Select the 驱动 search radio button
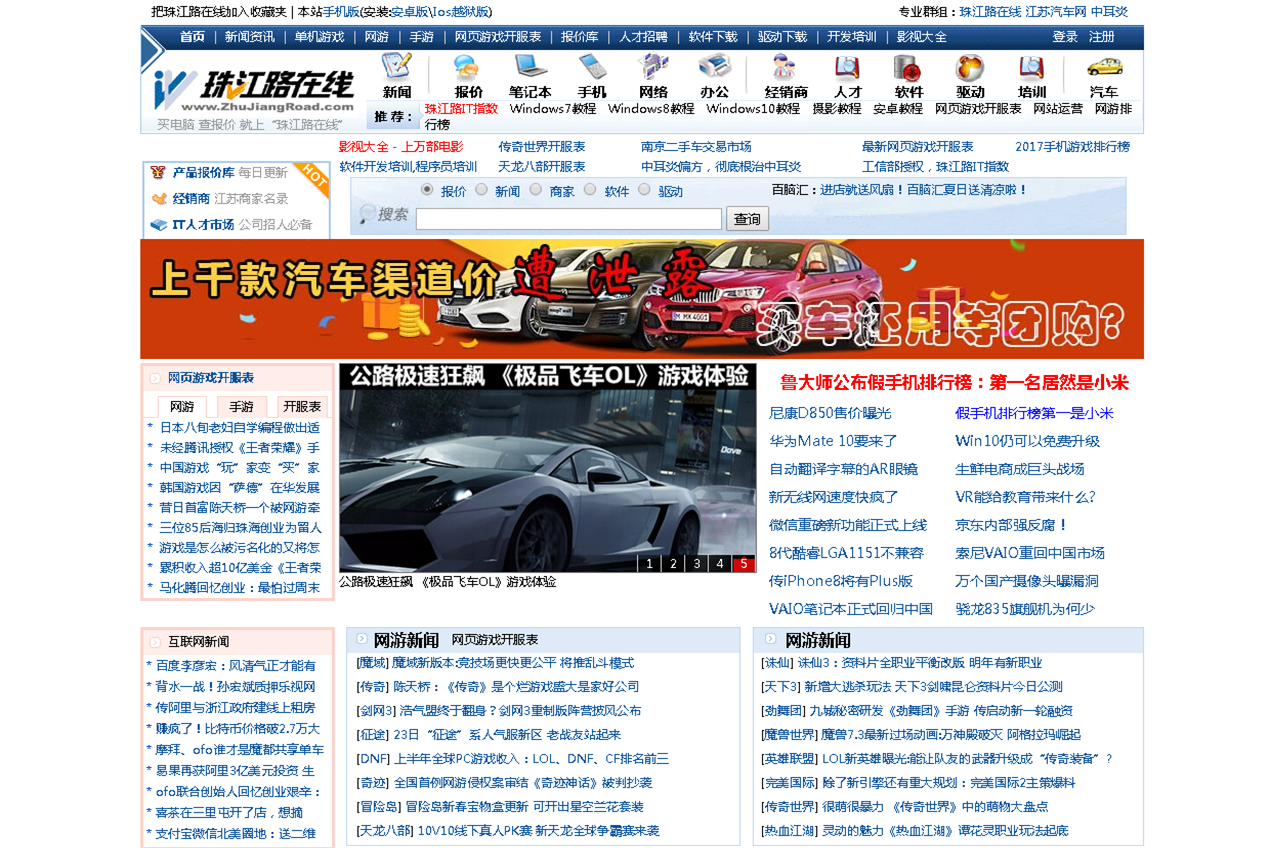The width and height of the screenshot is (1270, 848). [644, 189]
